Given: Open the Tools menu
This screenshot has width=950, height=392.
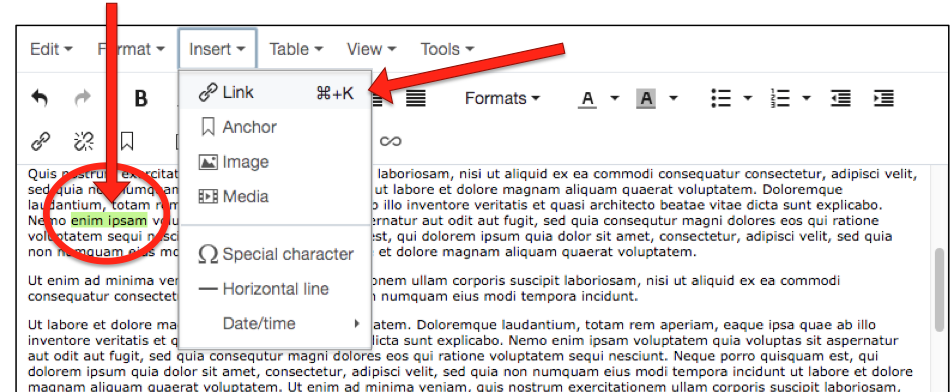Looking at the screenshot, I should pyautogui.click(x=447, y=49).
